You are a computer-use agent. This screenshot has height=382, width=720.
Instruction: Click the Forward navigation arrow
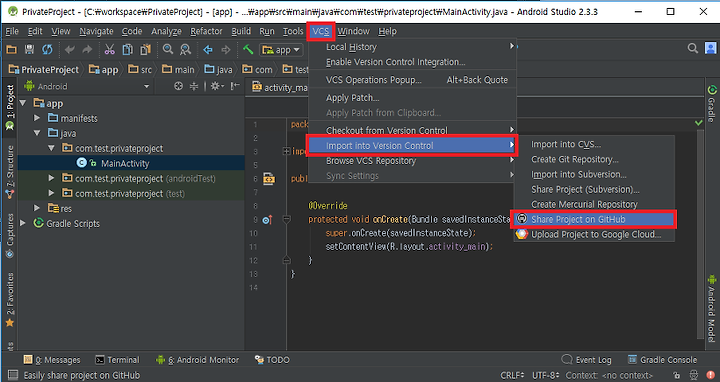[x=225, y=49]
